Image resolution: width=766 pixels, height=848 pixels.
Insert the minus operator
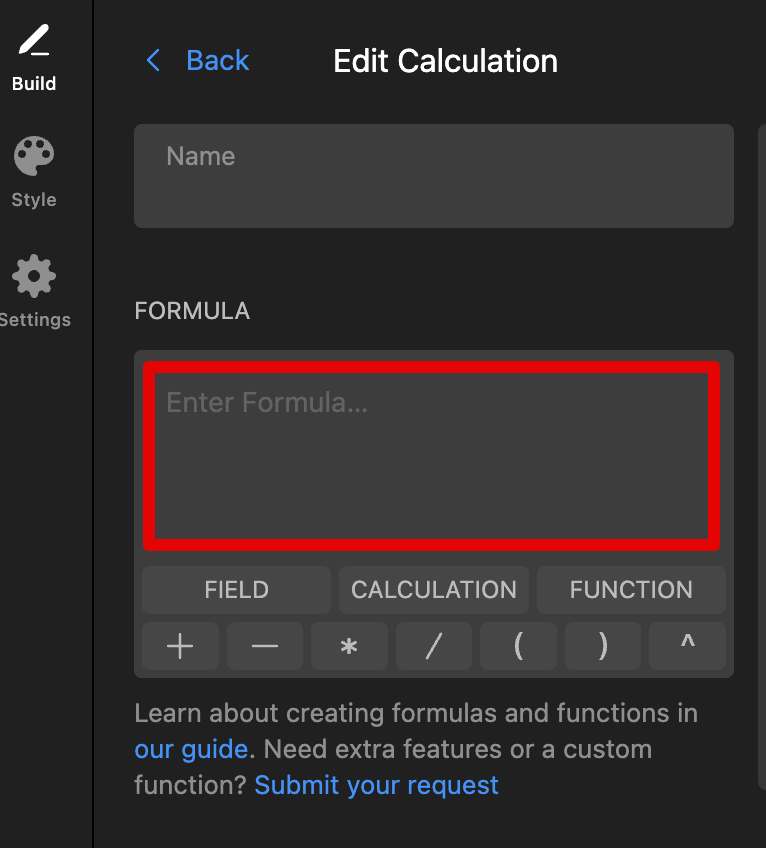point(264,646)
